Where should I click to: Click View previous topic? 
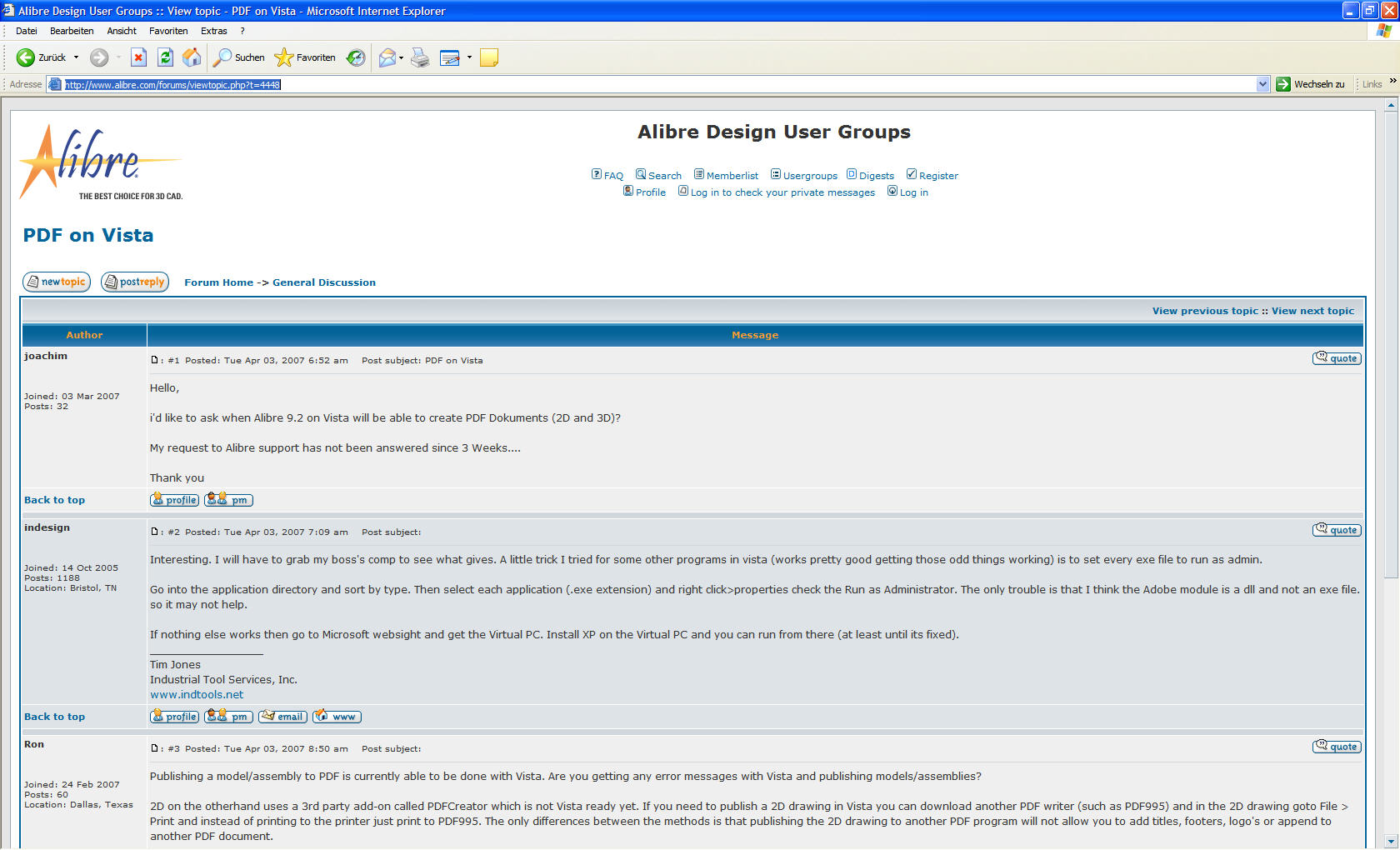click(1205, 311)
